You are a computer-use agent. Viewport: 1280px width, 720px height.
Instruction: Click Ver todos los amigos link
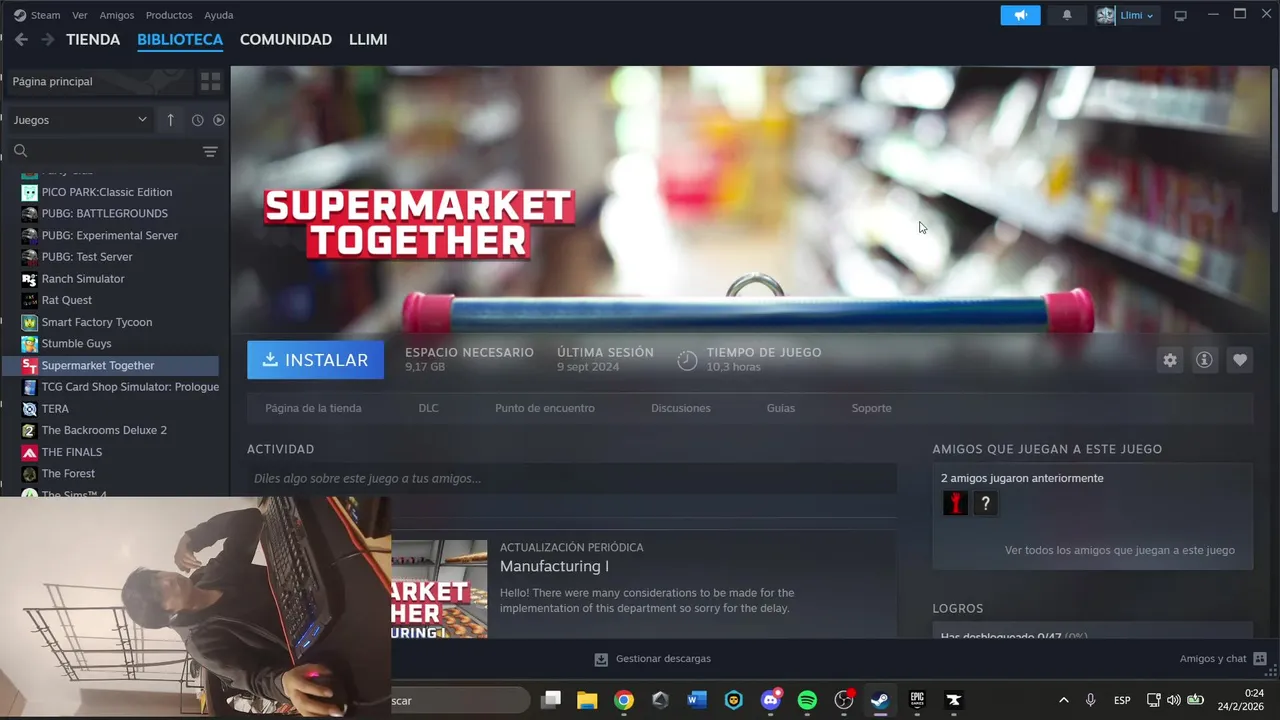(1120, 550)
